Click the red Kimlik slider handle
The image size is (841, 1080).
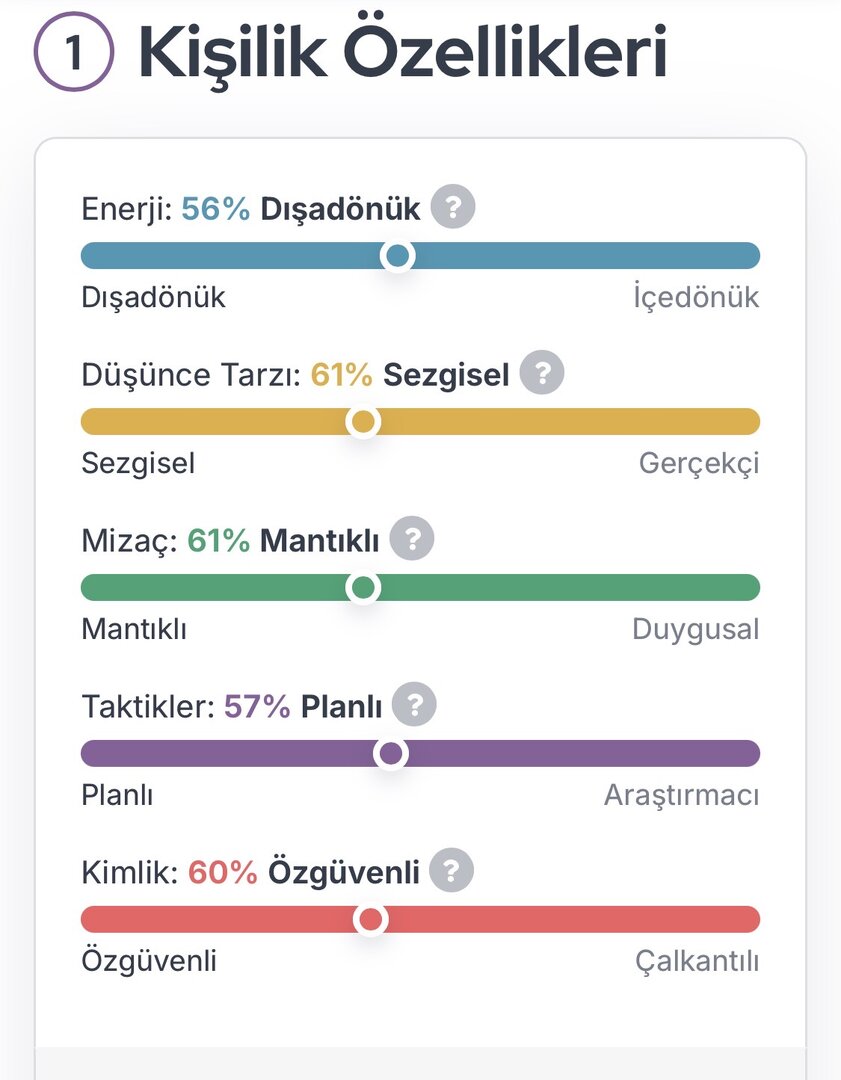point(371,919)
